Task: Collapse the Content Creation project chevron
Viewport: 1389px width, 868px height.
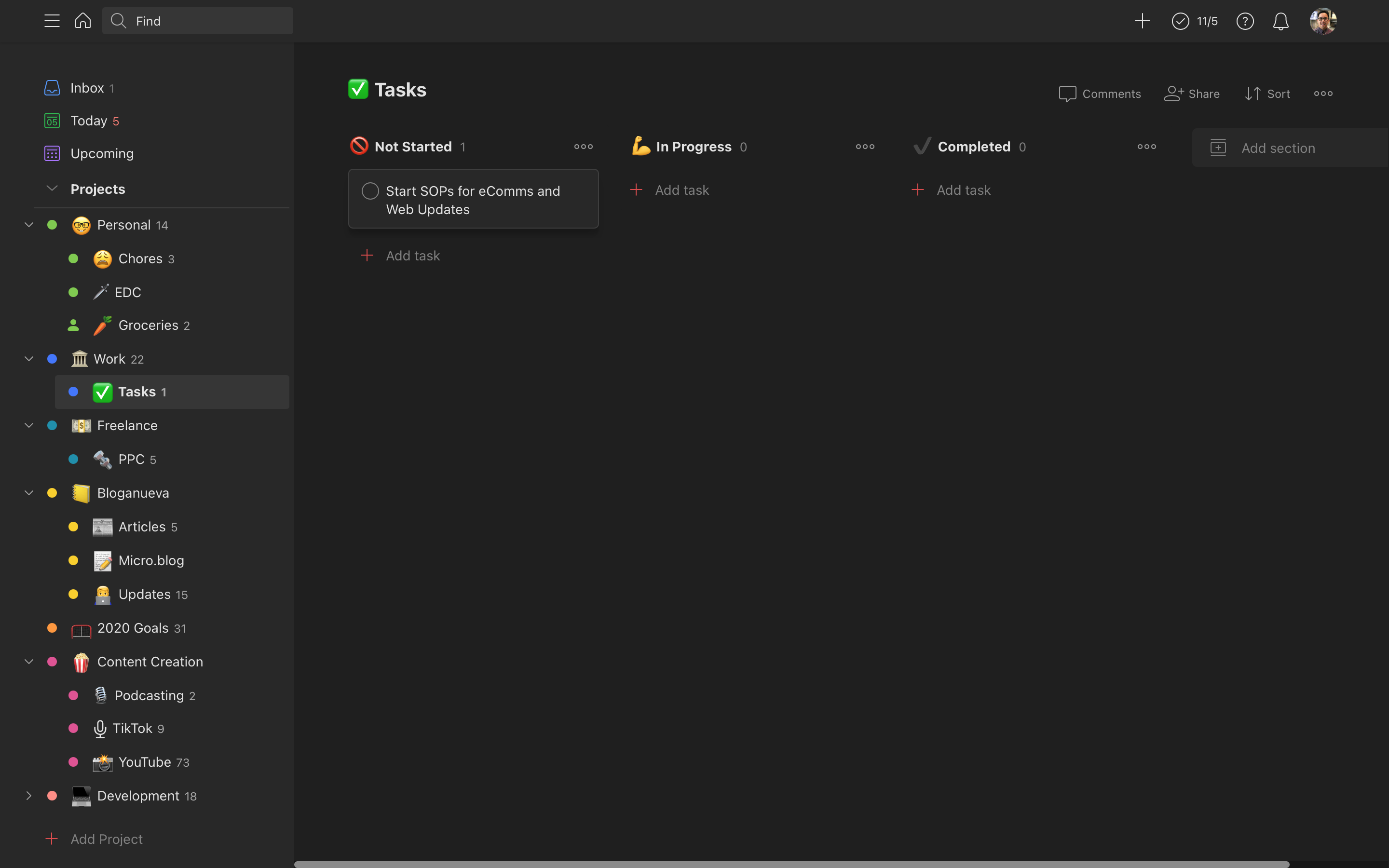Action: click(x=29, y=661)
